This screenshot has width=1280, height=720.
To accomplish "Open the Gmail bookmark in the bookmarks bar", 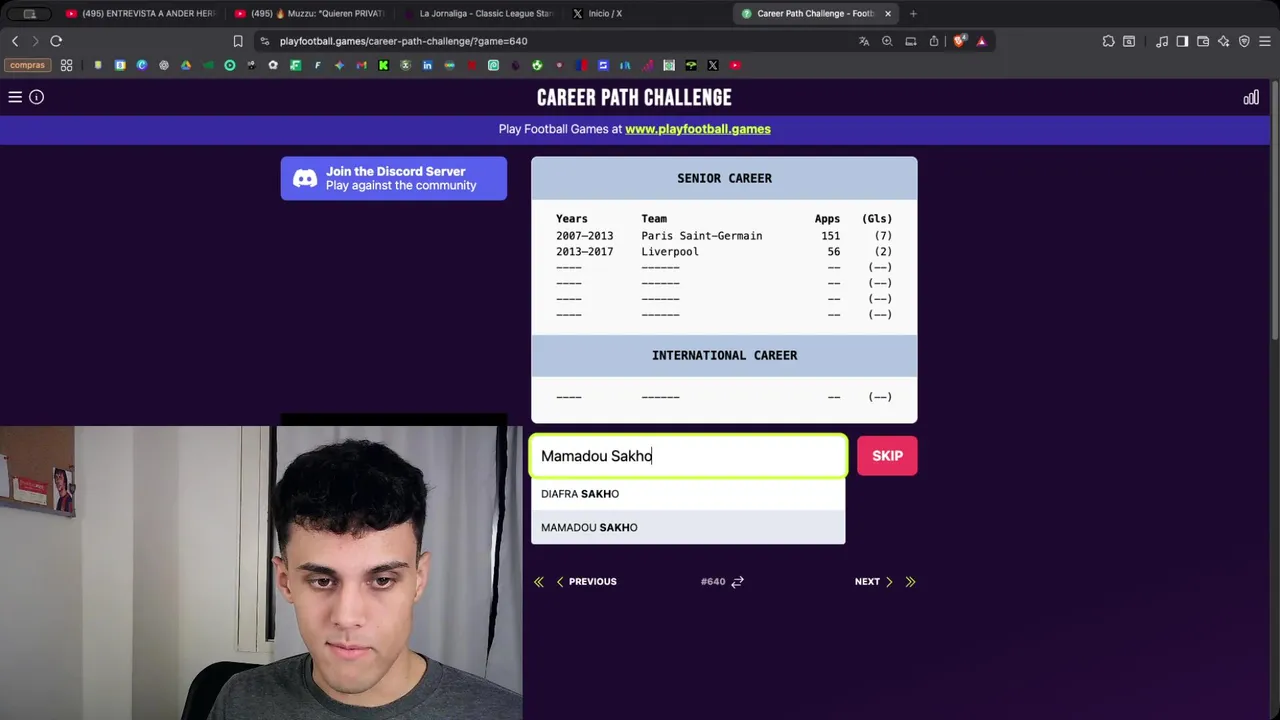I will click(361, 65).
